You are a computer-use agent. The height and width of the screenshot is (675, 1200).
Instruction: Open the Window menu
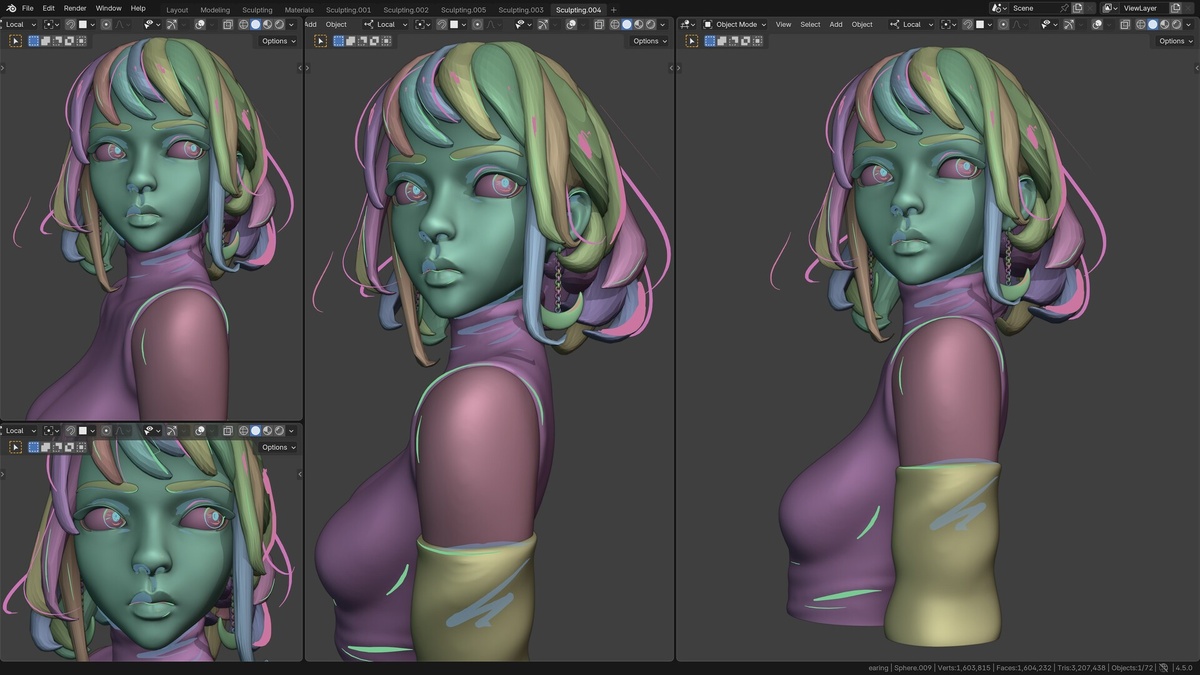(x=109, y=8)
